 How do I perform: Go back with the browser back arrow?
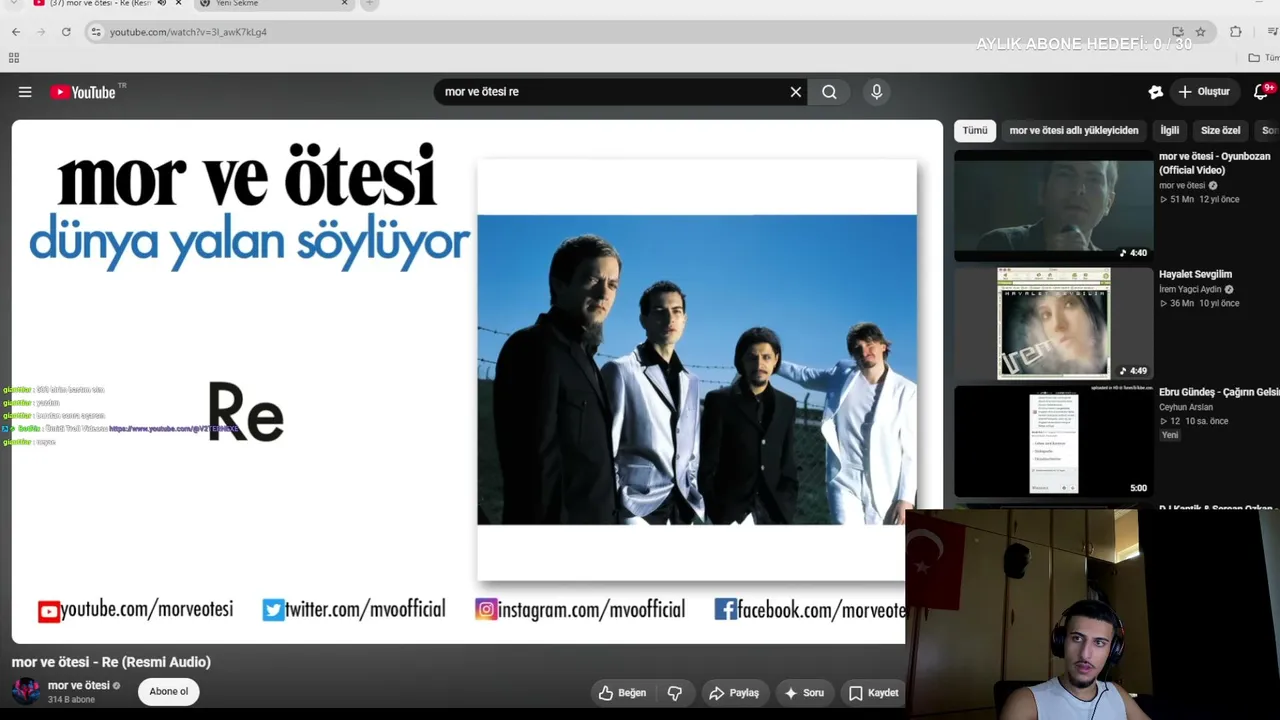coord(16,32)
